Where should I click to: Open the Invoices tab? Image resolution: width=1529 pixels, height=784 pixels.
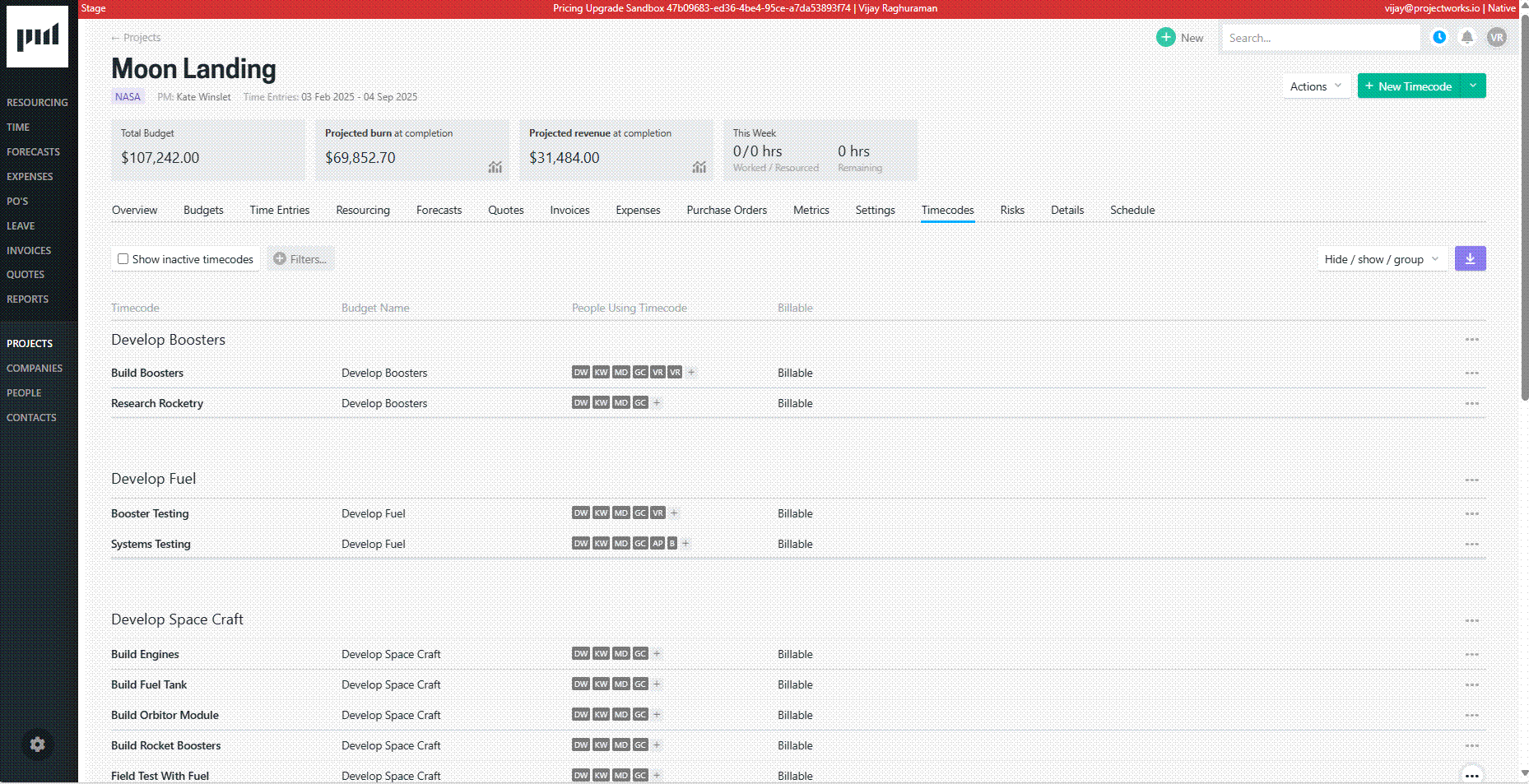569,210
